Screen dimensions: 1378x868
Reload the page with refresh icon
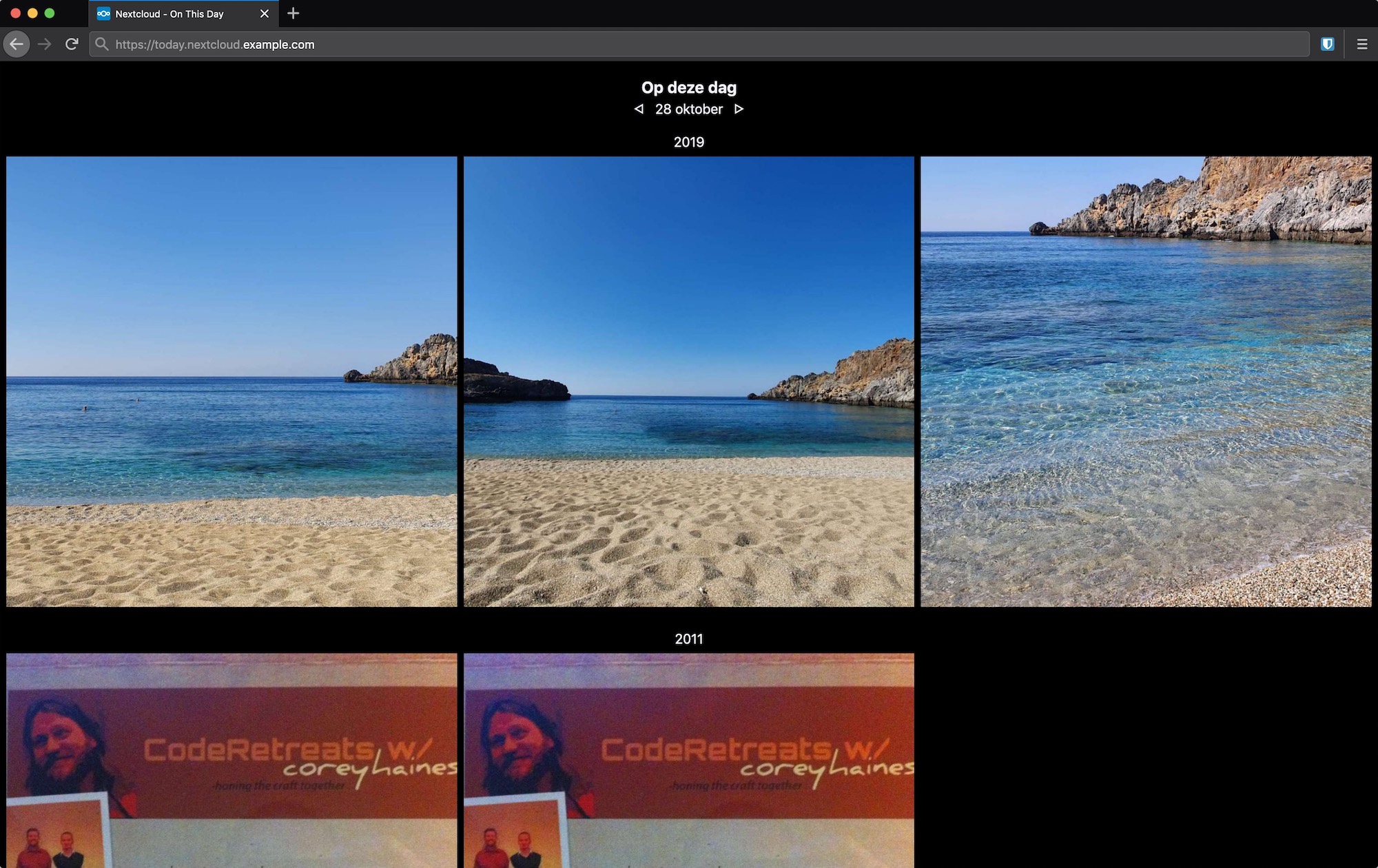72,44
